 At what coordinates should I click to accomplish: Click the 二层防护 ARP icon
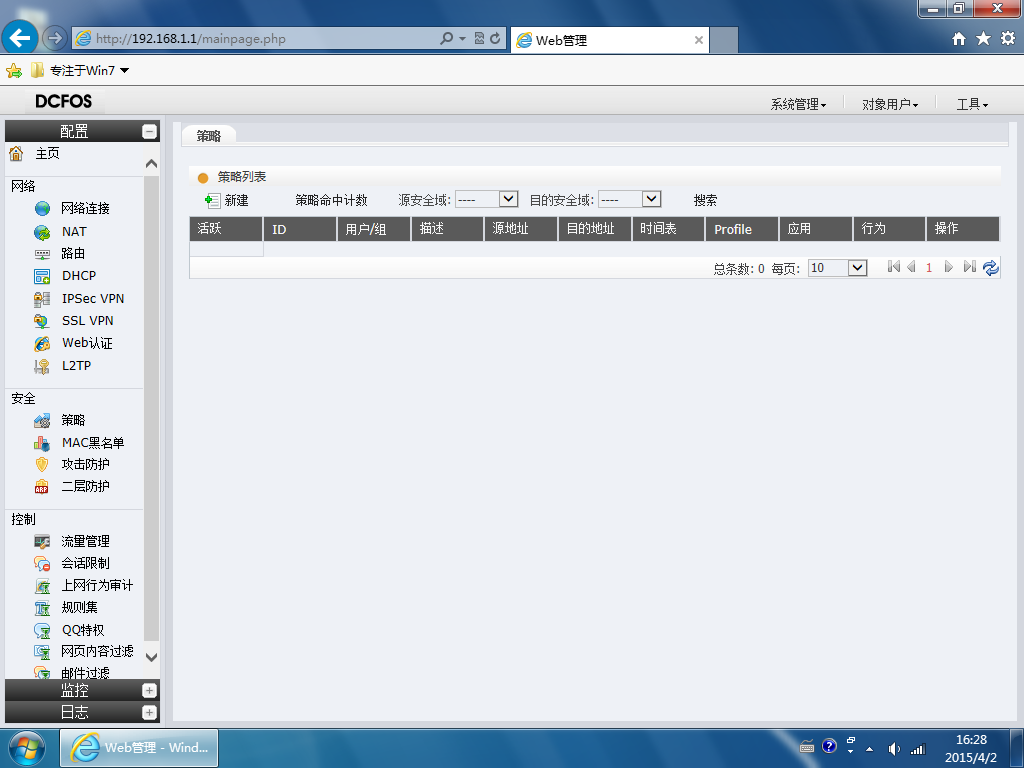[x=42, y=487]
